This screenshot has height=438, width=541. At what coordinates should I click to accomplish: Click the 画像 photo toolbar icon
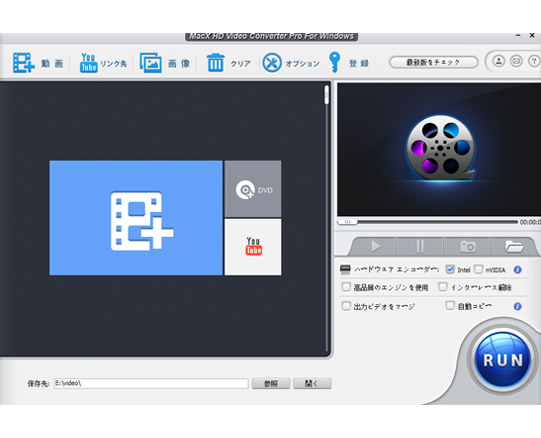(x=150, y=62)
